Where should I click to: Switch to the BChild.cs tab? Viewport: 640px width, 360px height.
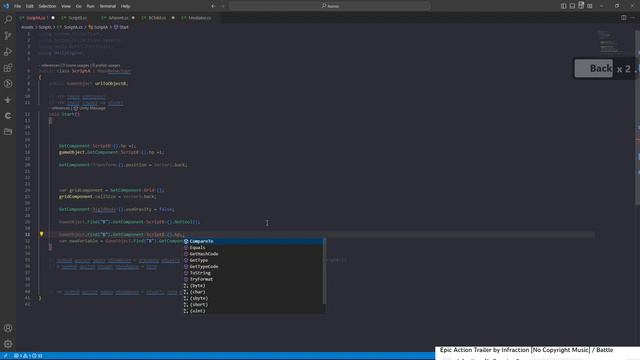click(x=157, y=18)
